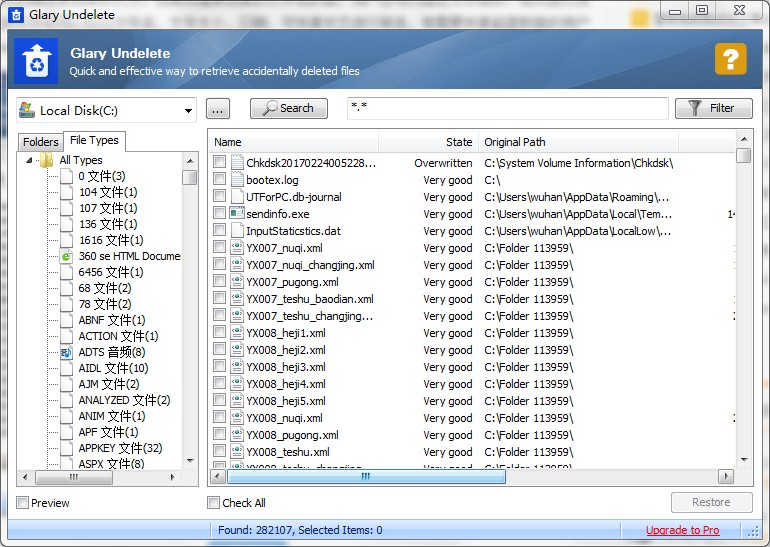Tick the Check All checkbox
This screenshot has height=547, width=770.
pyautogui.click(x=213, y=503)
